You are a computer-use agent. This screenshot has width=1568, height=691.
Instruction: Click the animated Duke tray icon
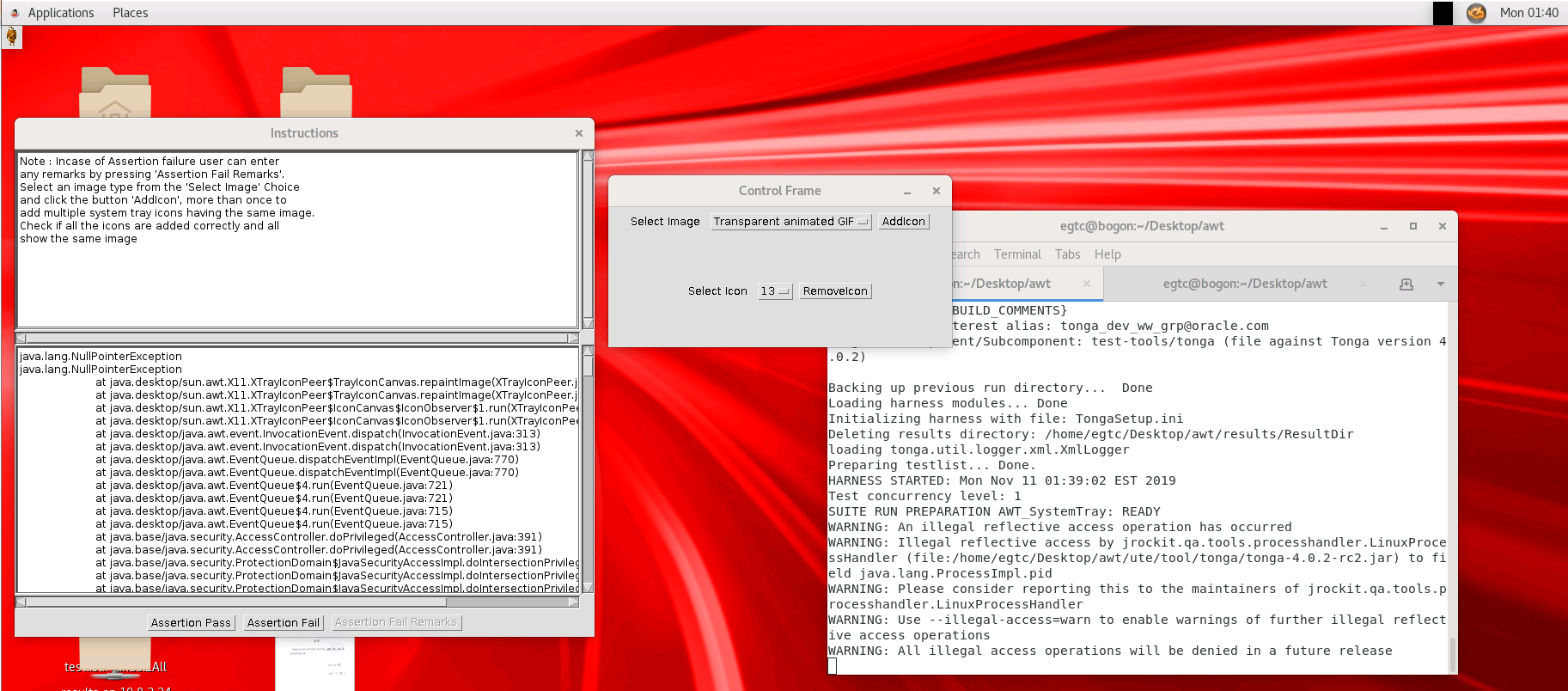point(11,37)
